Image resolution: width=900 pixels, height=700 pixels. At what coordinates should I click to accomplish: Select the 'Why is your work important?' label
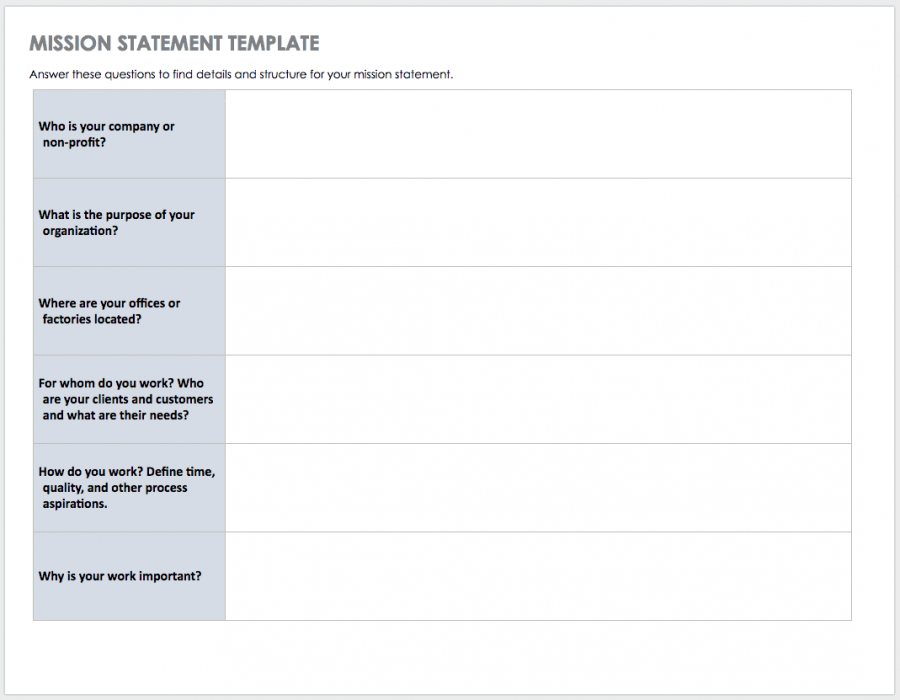pos(120,576)
